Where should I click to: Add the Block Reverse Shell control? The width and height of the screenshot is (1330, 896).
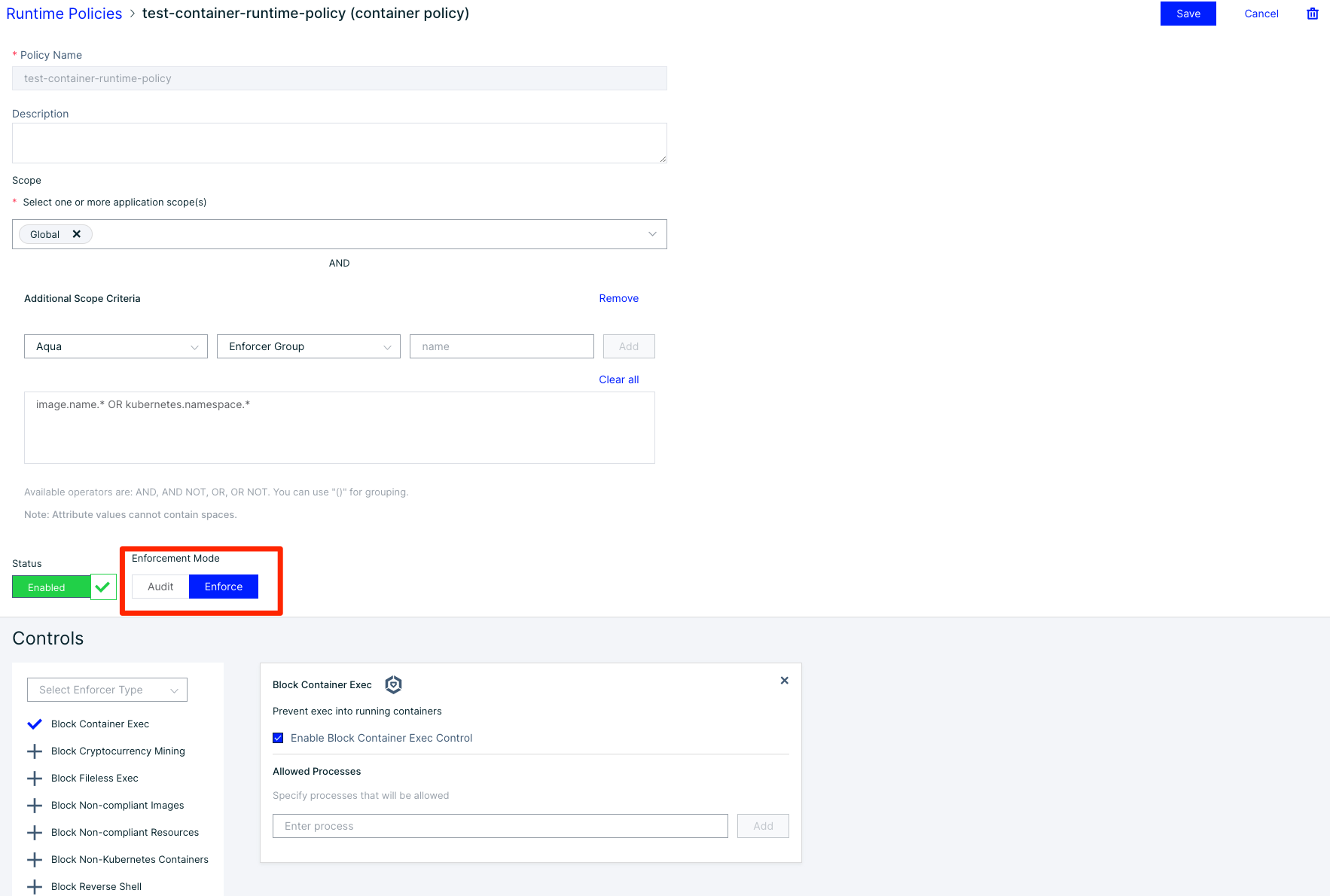[34, 886]
